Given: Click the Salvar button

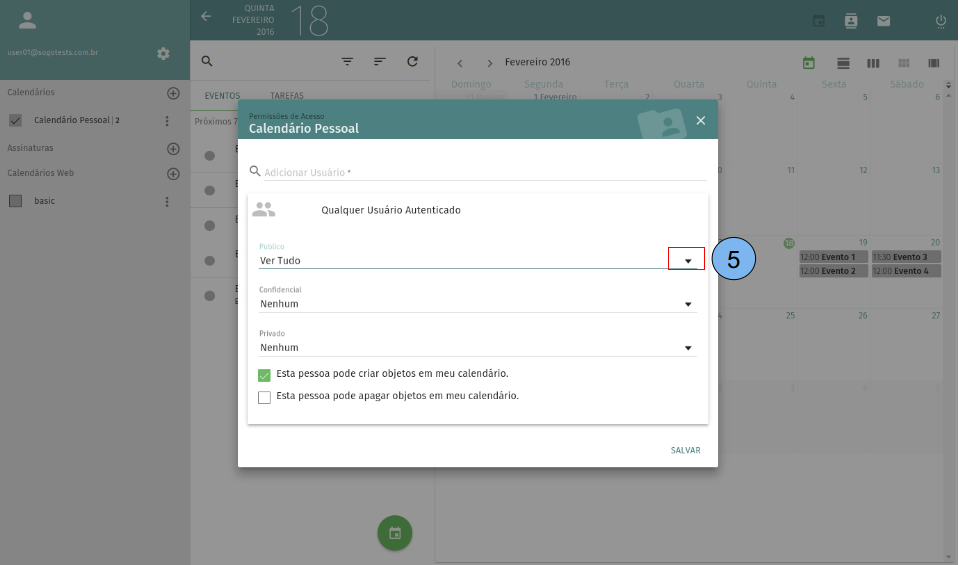Looking at the screenshot, I should [685, 450].
